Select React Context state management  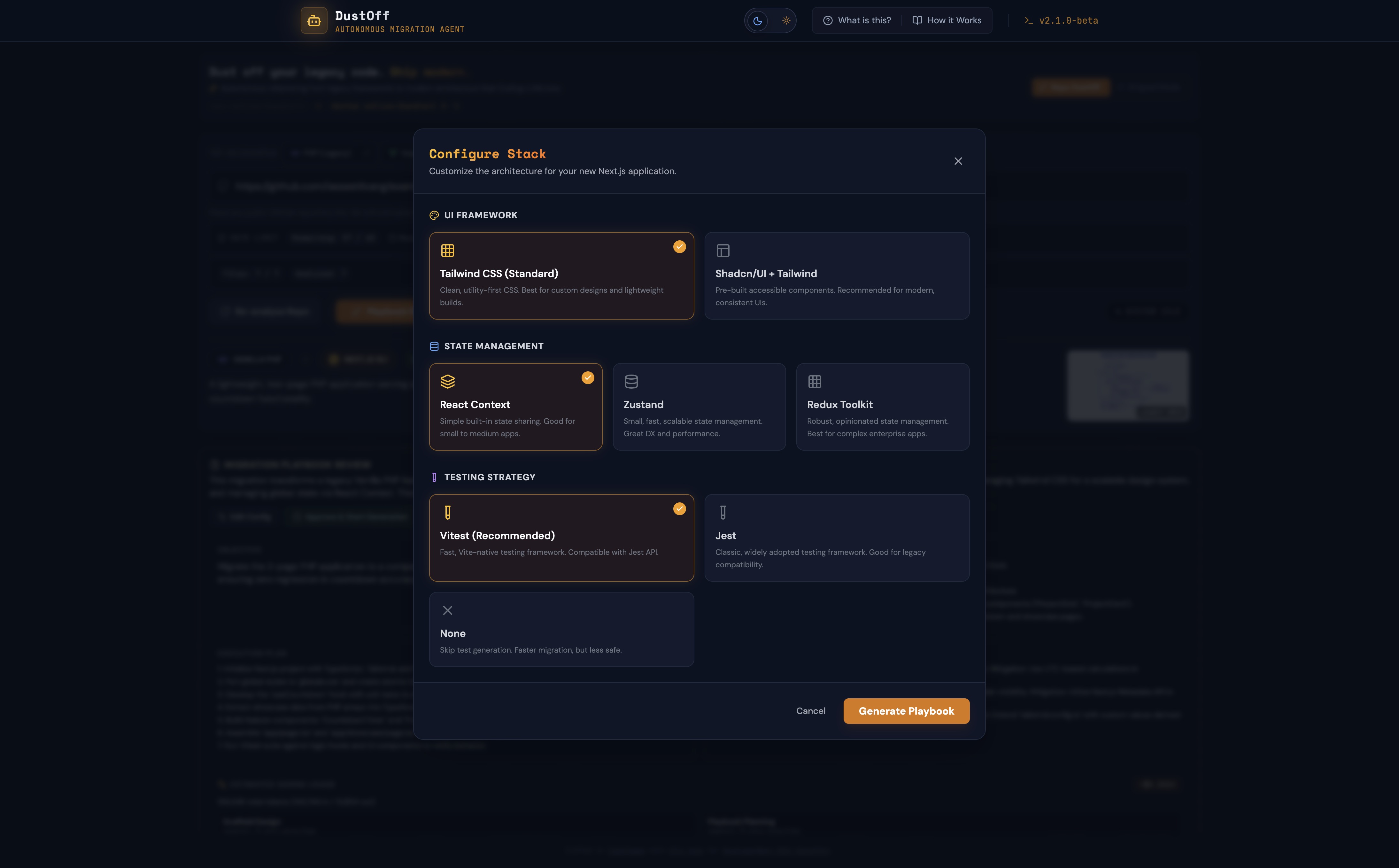pos(515,407)
